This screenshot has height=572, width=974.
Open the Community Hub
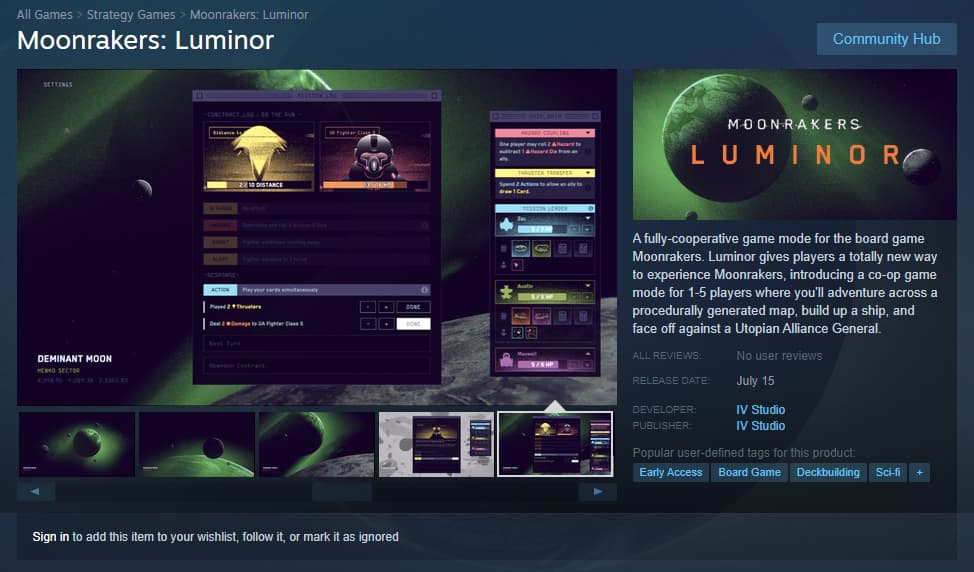click(x=886, y=39)
